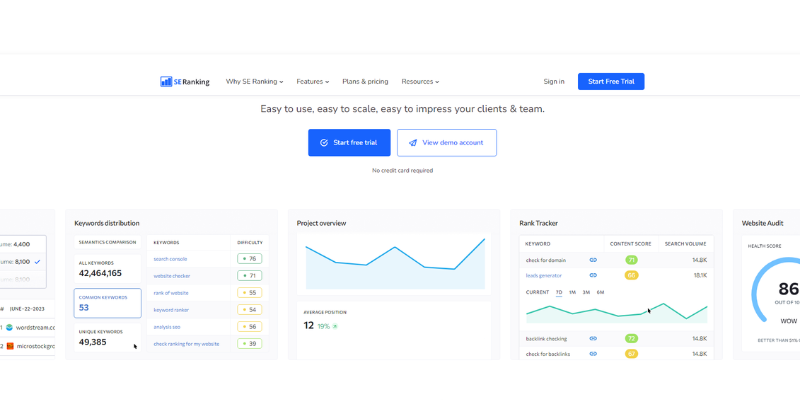
Task: Click the Rank Tracker card title
Action: [538, 223]
